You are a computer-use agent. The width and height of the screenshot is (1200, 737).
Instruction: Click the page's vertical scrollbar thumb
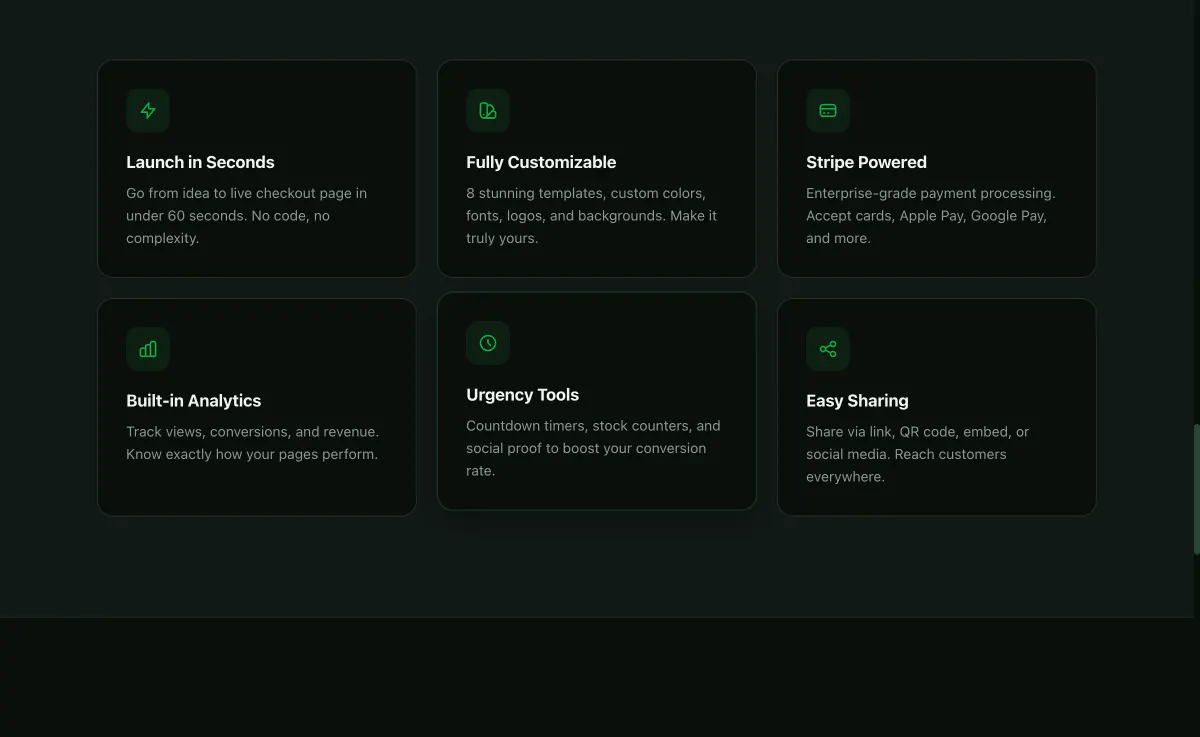pos(1196,488)
